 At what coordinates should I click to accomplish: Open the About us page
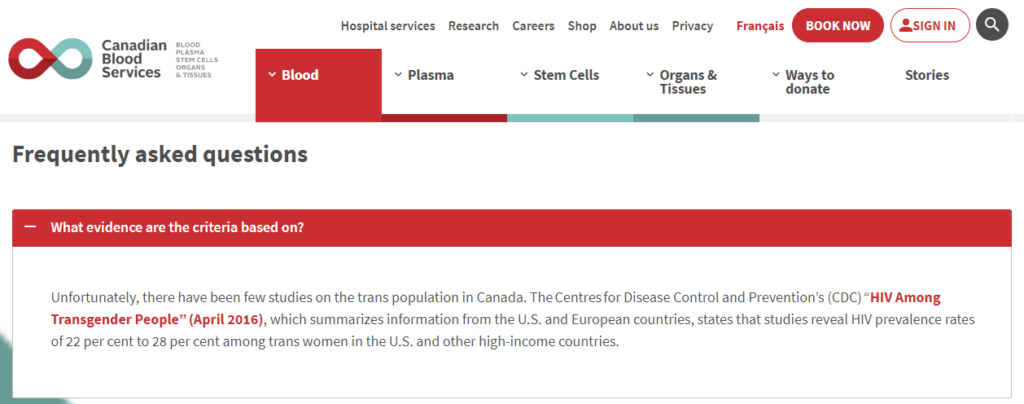click(634, 26)
